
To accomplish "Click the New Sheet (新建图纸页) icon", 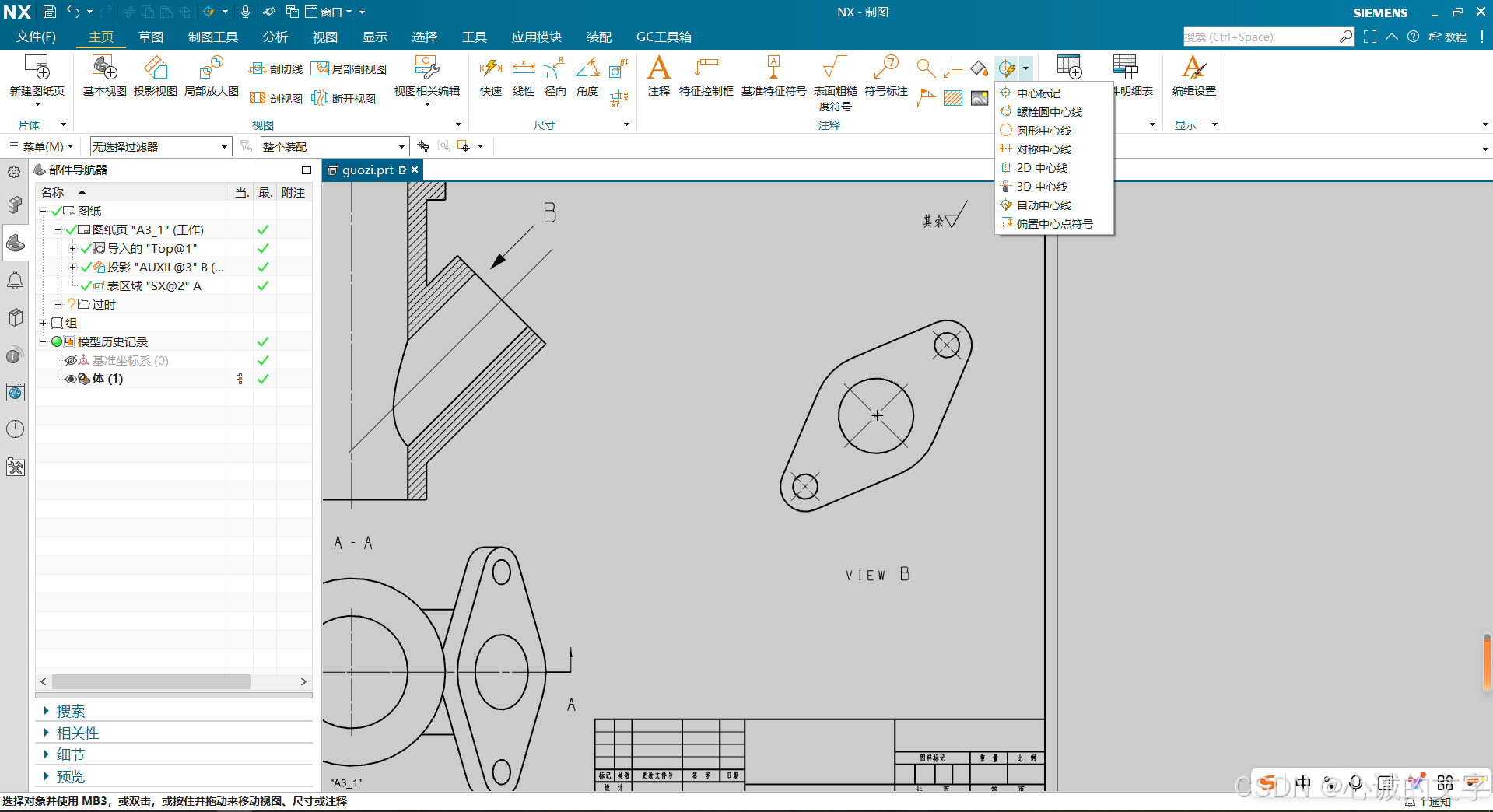I will [x=37, y=68].
